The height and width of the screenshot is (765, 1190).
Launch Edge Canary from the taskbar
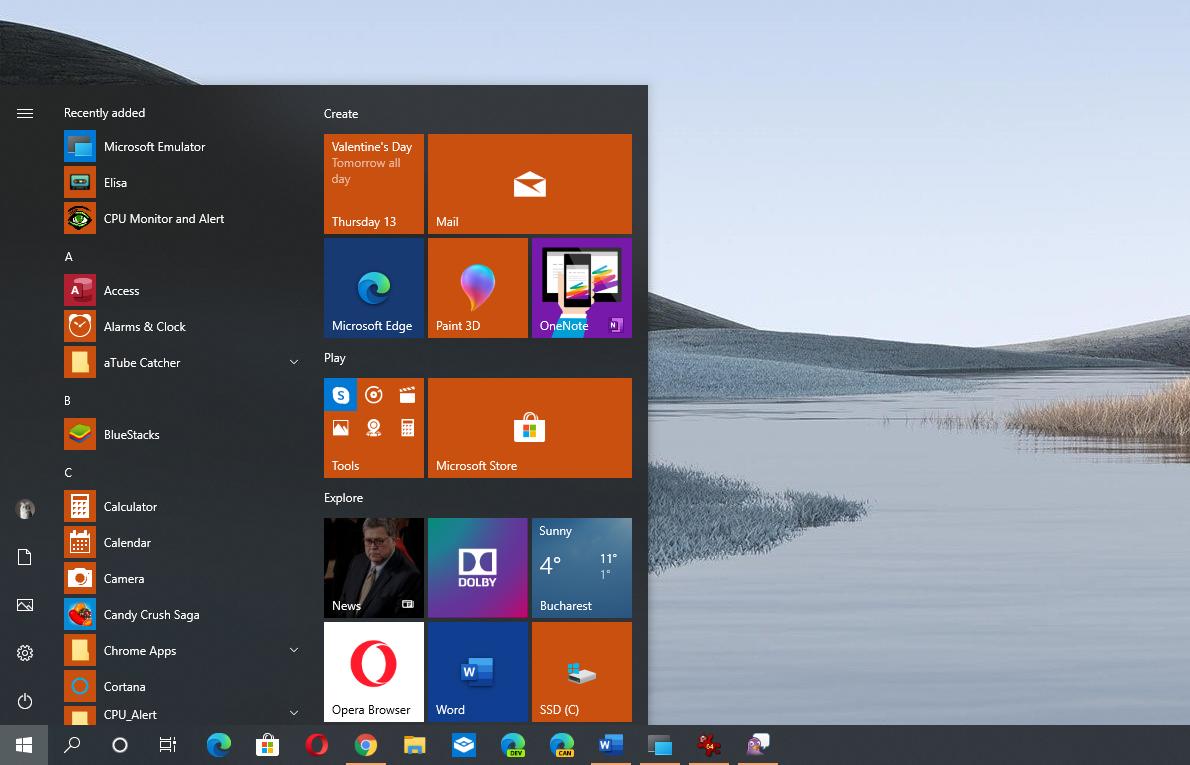562,745
